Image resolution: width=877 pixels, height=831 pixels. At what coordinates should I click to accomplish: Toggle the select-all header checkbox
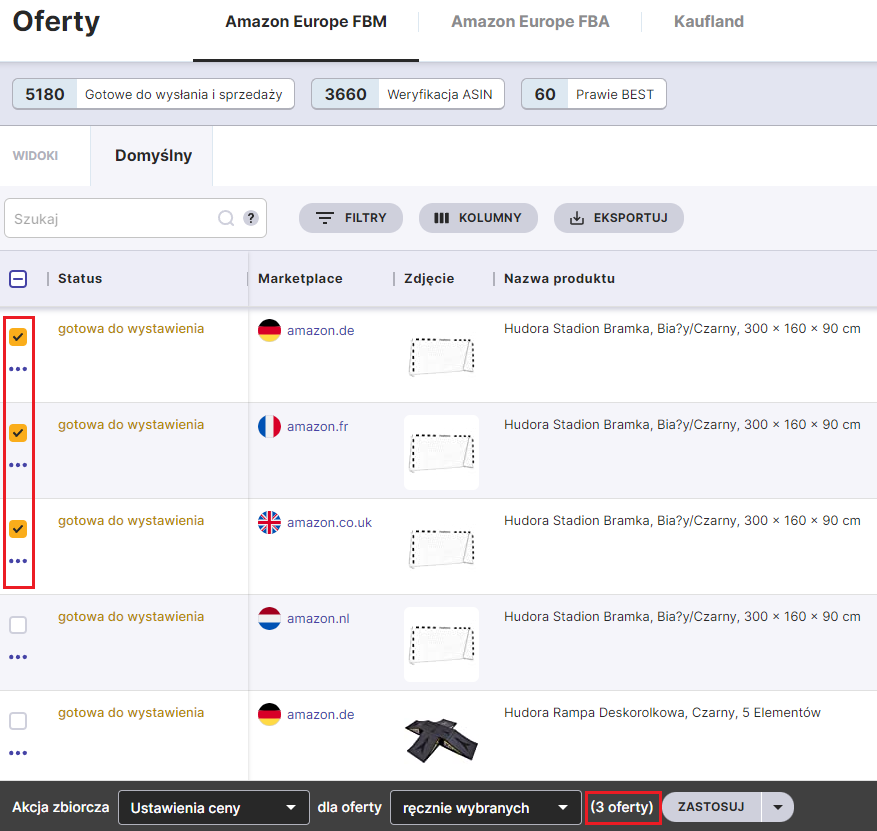click(x=18, y=278)
